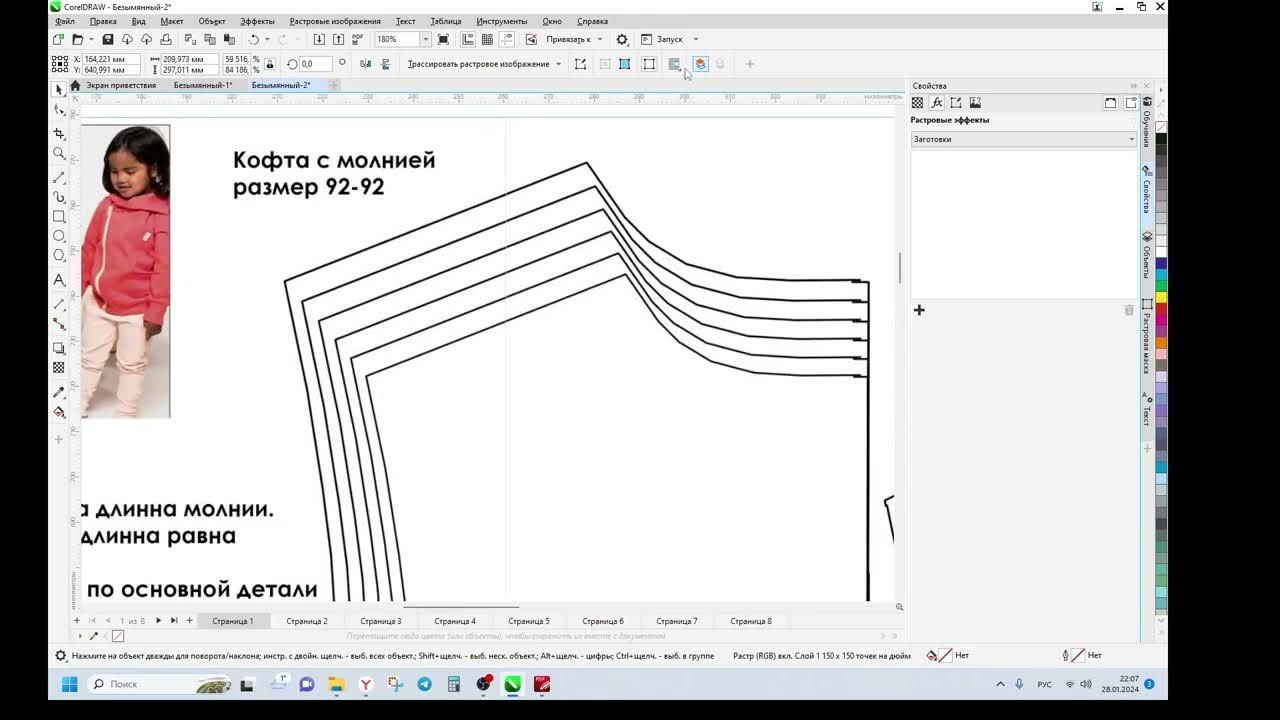The width and height of the screenshot is (1280, 720).
Task: Click the Export icon in toolbar
Action: pyautogui.click(x=338, y=39)
